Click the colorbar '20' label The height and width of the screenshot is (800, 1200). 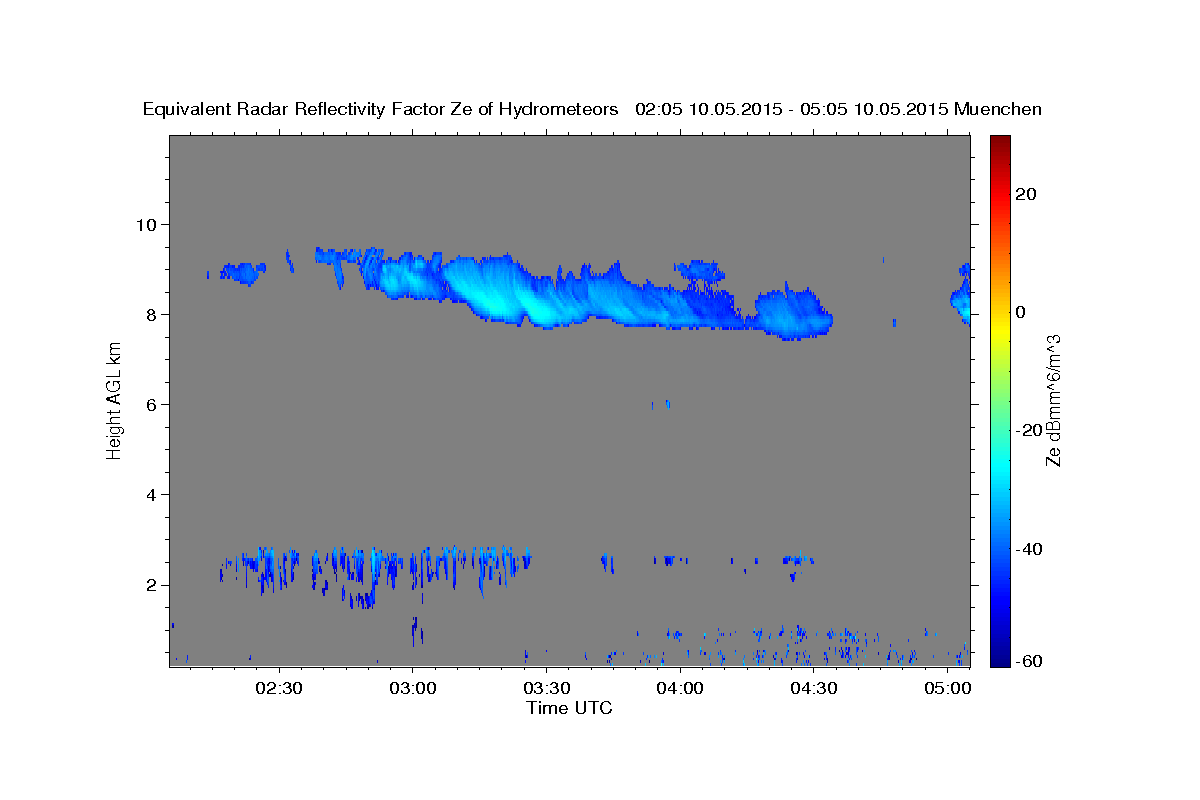coord(1025,194)
